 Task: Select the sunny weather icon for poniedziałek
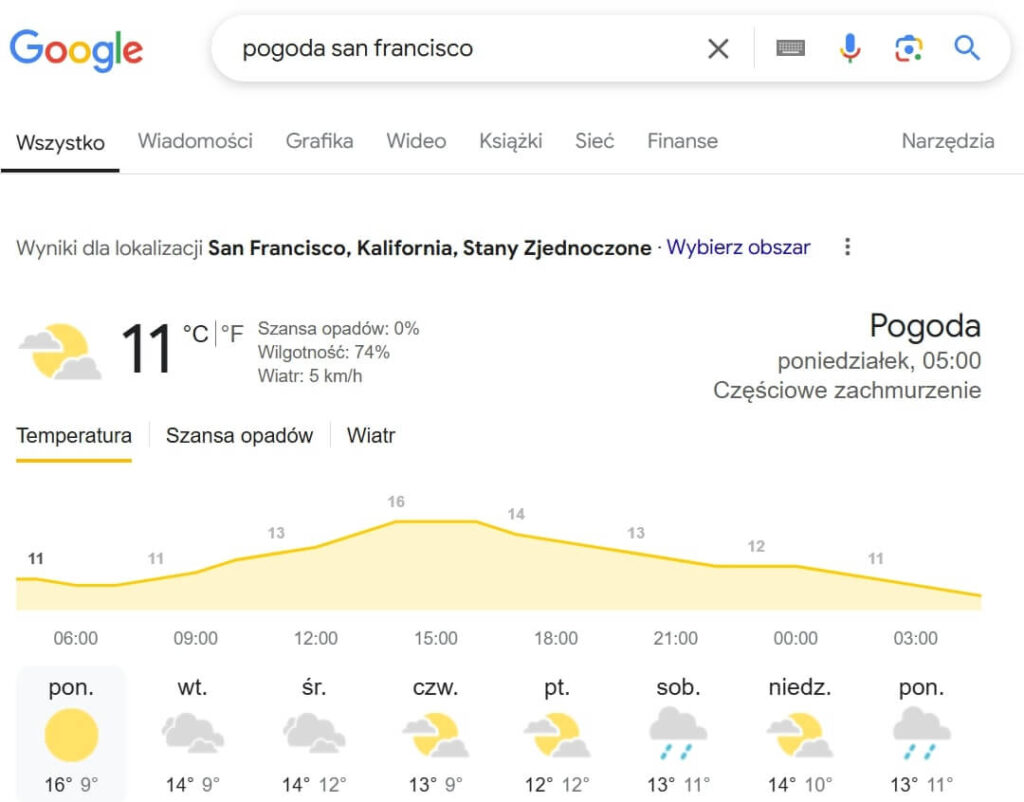71,735
